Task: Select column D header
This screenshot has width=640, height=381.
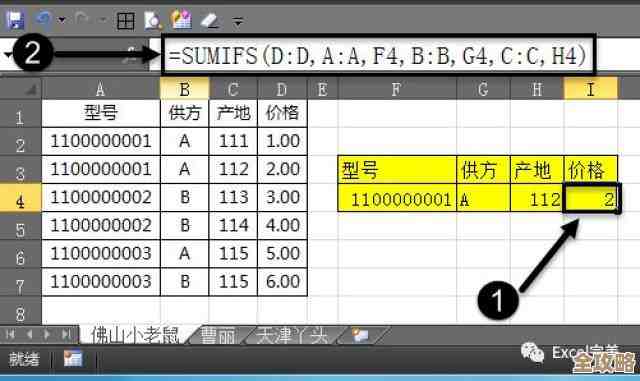Action: pyautogui.click(x=282, y=89)
